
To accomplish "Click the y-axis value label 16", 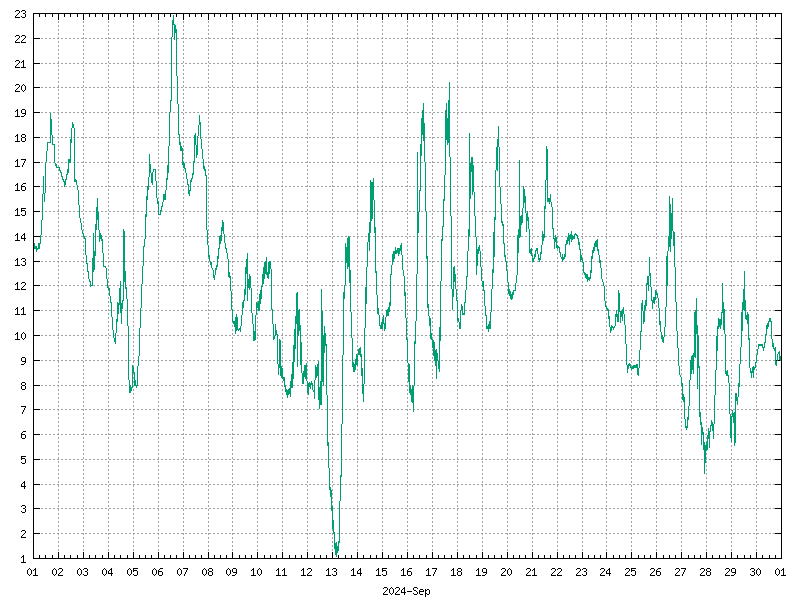I will 20,187.
